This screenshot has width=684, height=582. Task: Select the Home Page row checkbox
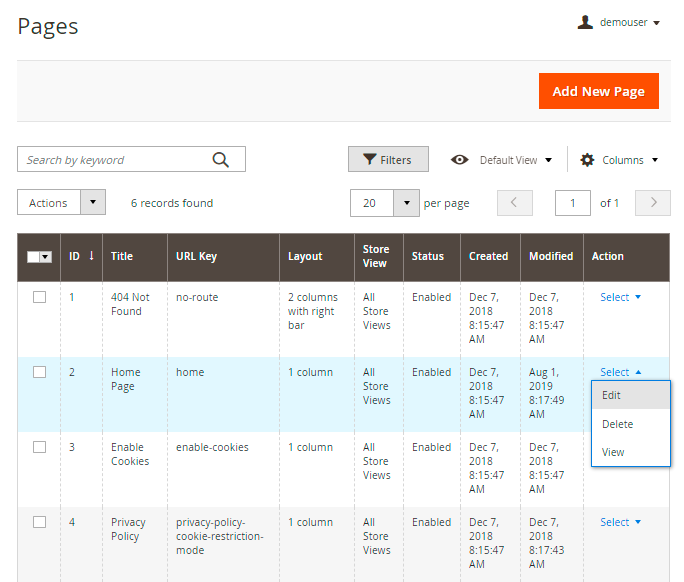(40, 372)
